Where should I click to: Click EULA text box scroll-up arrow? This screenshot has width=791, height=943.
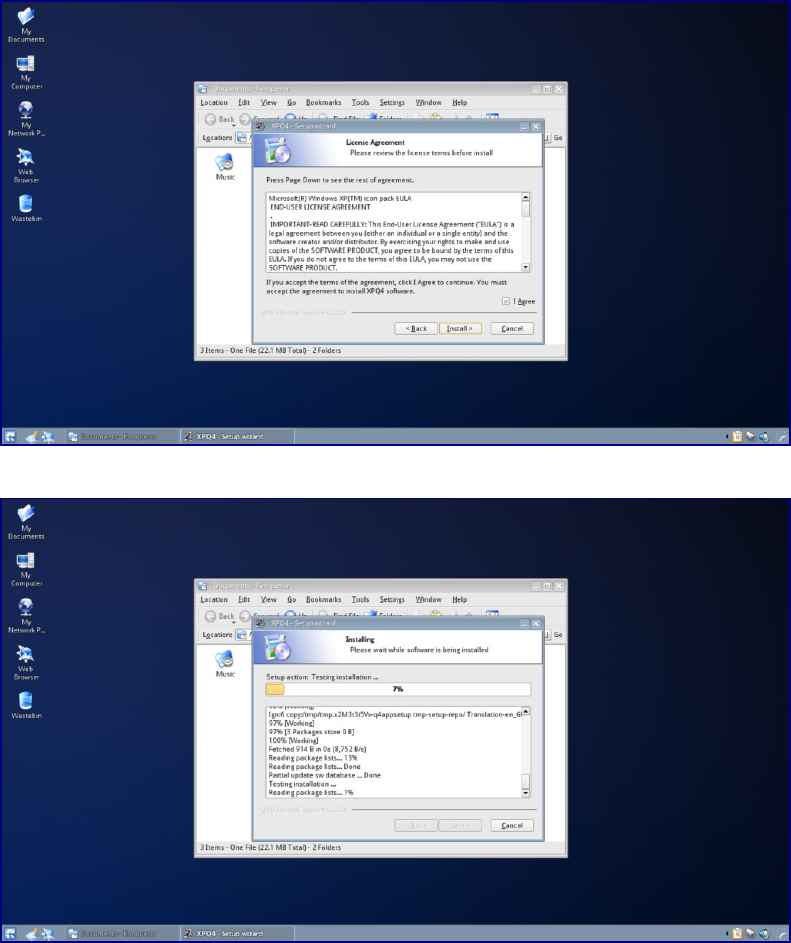click(x=526, y=197)
